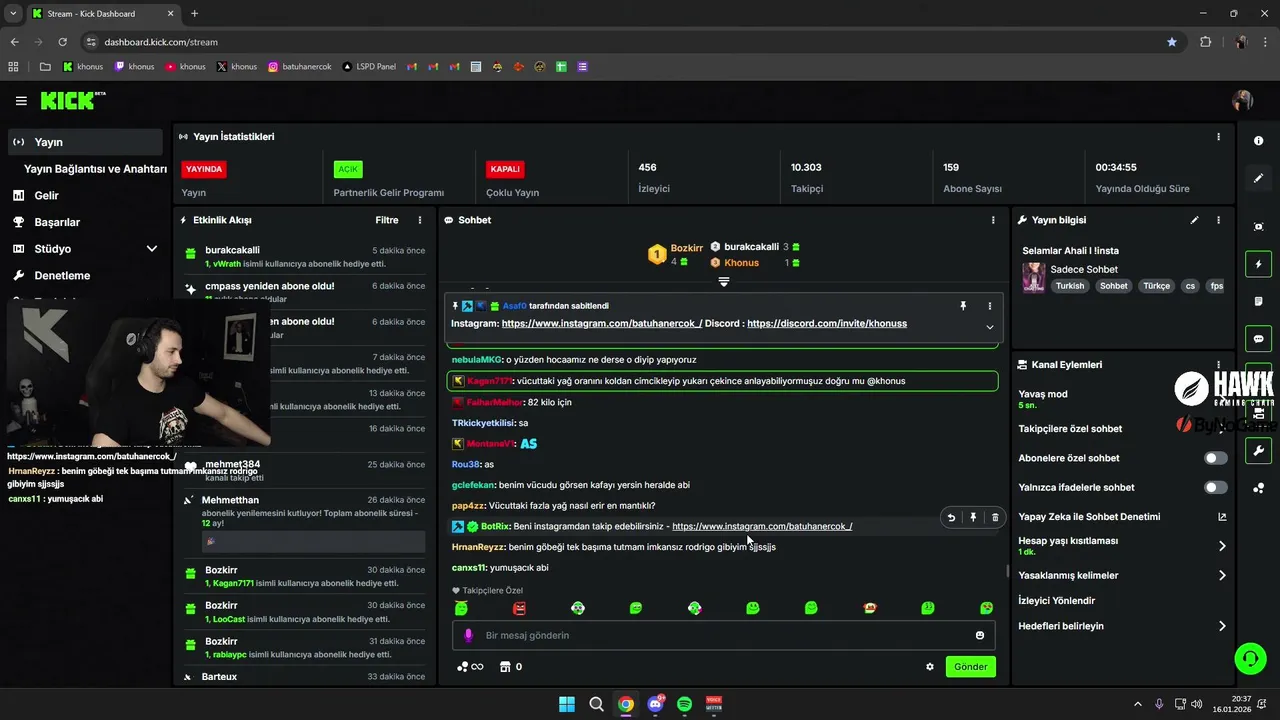
Task: Select Yayın in the sidebar
Action: [85, 142]
